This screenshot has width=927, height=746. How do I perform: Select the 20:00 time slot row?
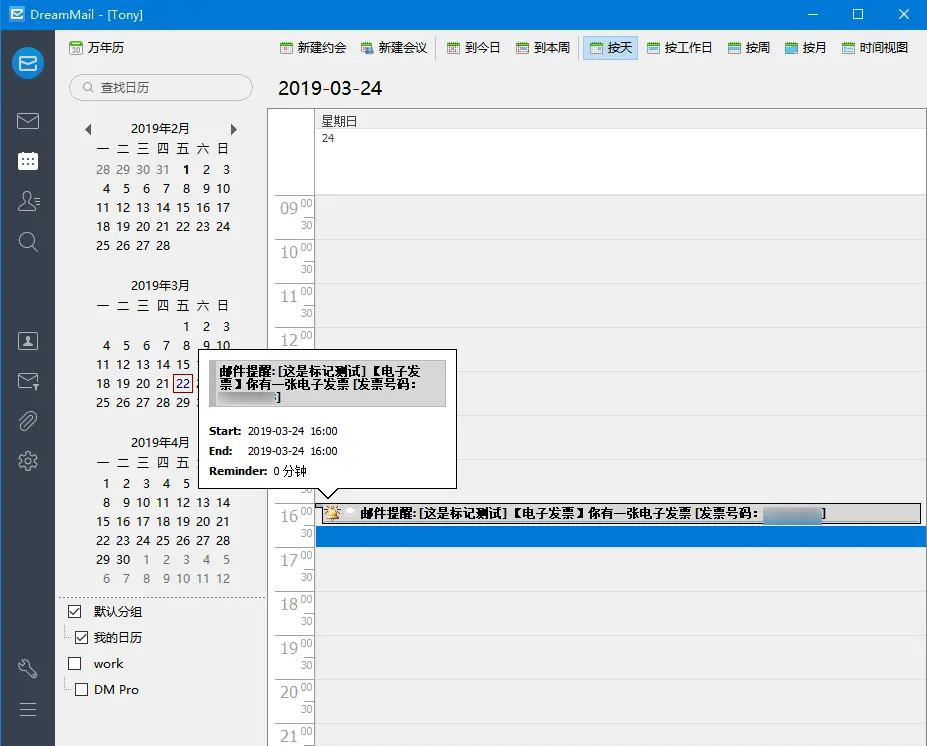(x=620, y=690)
